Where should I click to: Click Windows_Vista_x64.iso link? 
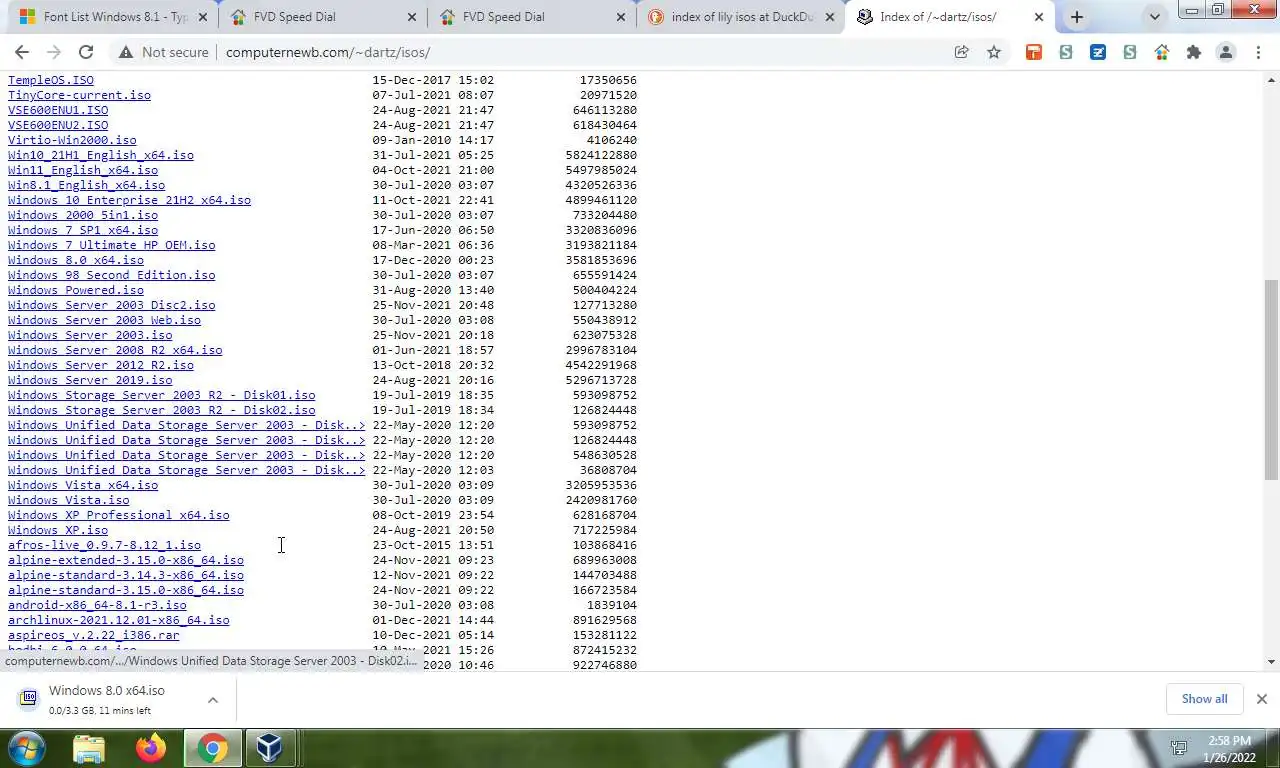[x=83, y=485]
